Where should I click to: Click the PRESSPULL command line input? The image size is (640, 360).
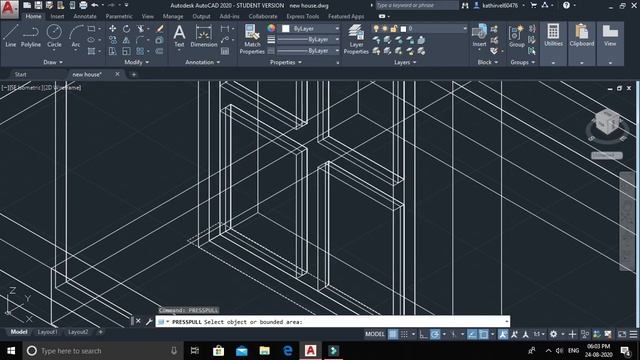pos(332,322)
